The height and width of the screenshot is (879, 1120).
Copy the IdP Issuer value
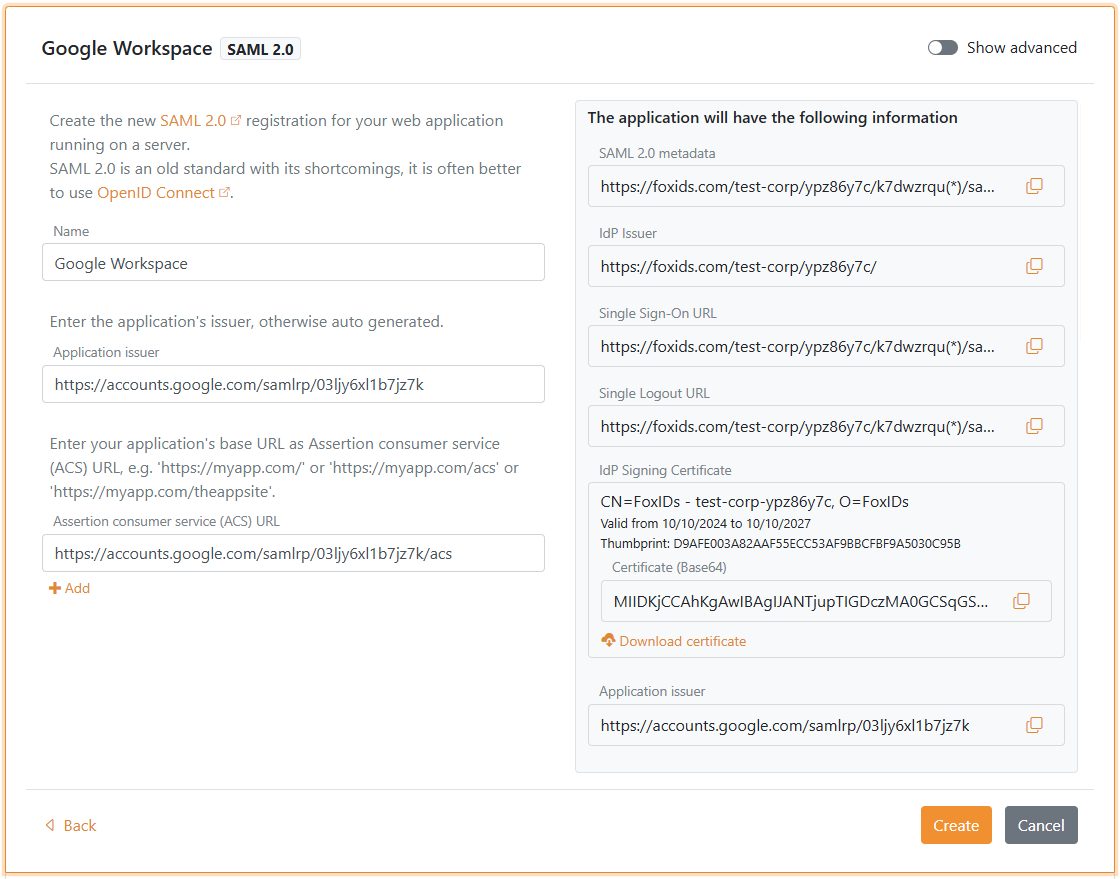[1034, 266]
